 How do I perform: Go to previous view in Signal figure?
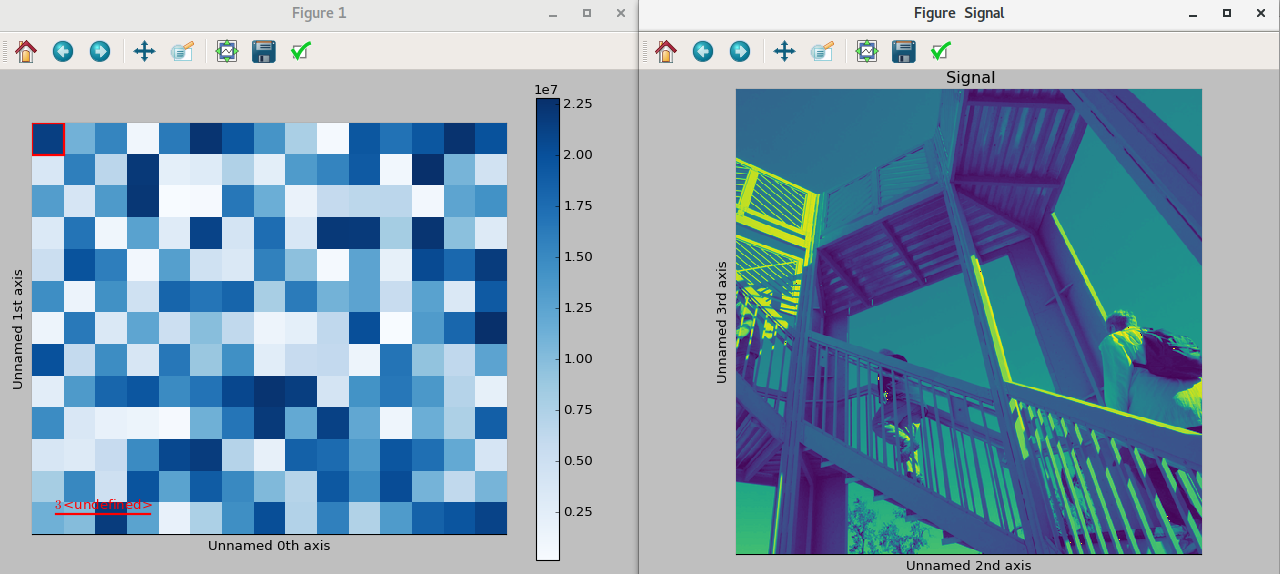pos(703,51)
